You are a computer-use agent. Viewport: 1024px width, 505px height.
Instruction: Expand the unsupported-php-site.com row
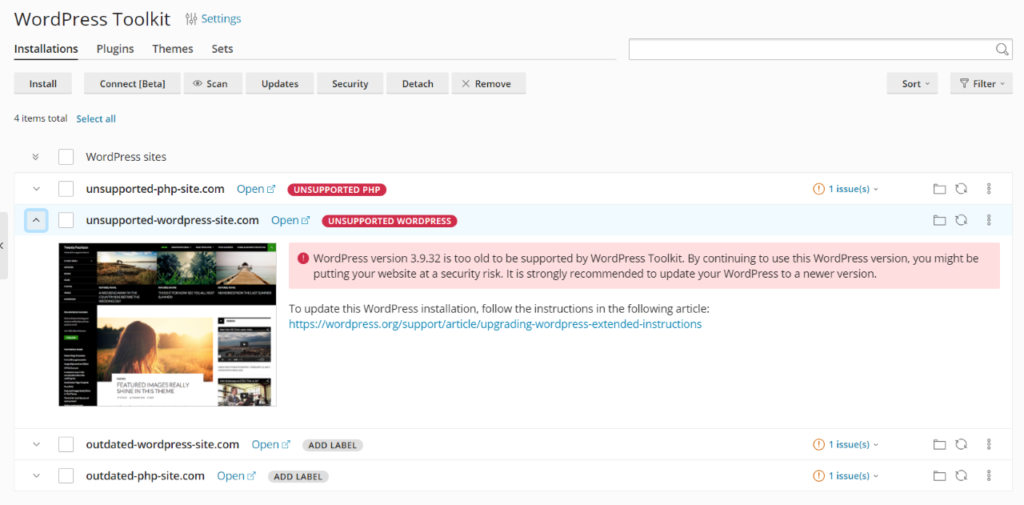coord(36,189)
